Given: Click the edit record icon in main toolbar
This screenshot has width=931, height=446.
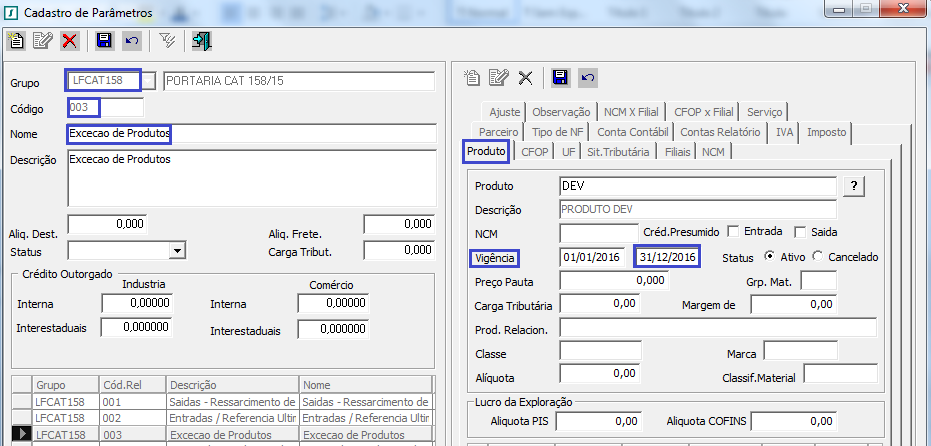Looking at the screenshot, I should 42,41.
